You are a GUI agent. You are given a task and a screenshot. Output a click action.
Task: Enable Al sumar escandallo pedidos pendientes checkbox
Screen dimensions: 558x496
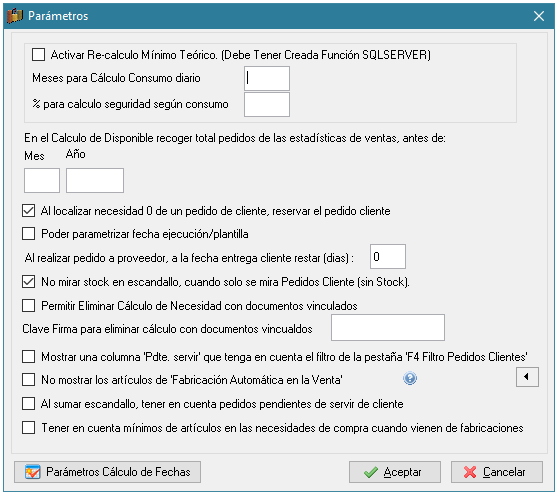pos(28,404)
